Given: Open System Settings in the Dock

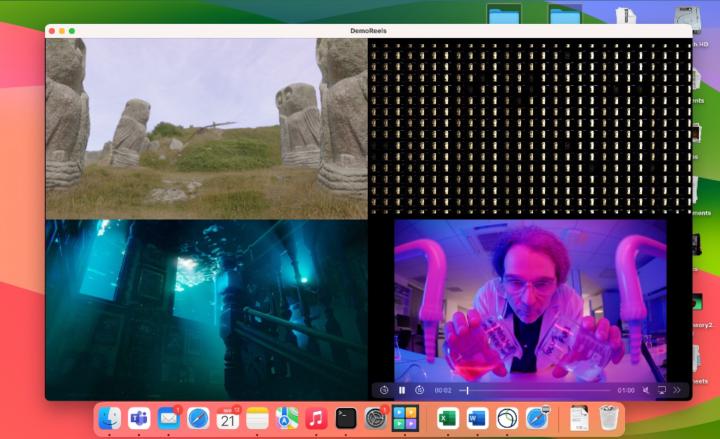Looking at the screenshot, I should coord(375,418).
